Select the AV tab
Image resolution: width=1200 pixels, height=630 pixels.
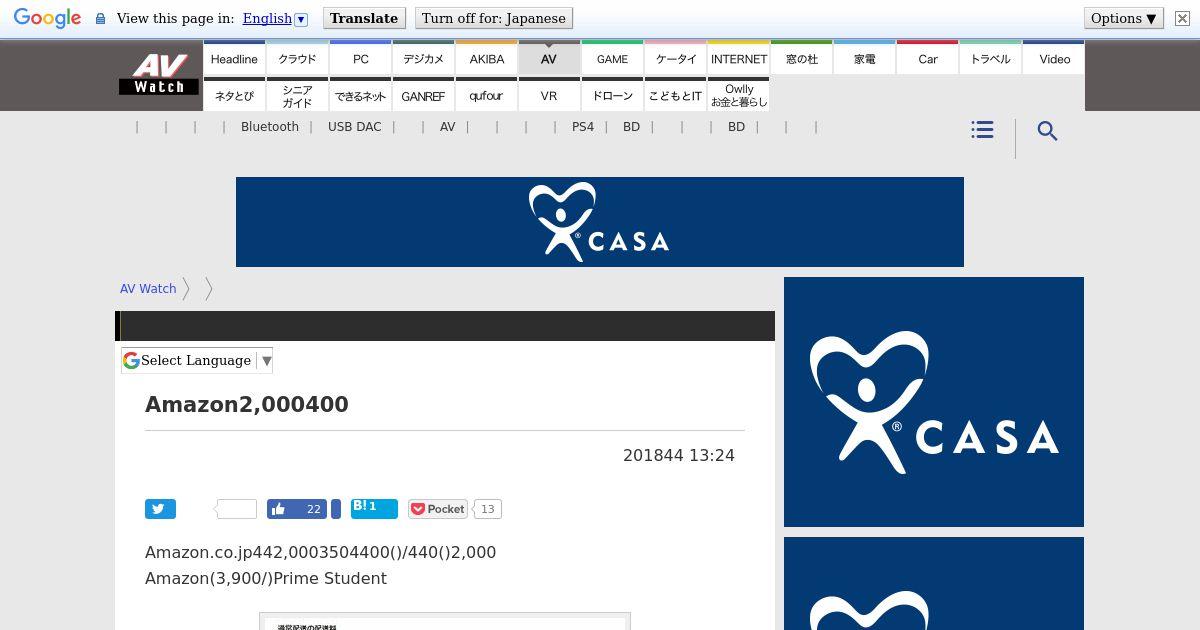coord(549,58)
